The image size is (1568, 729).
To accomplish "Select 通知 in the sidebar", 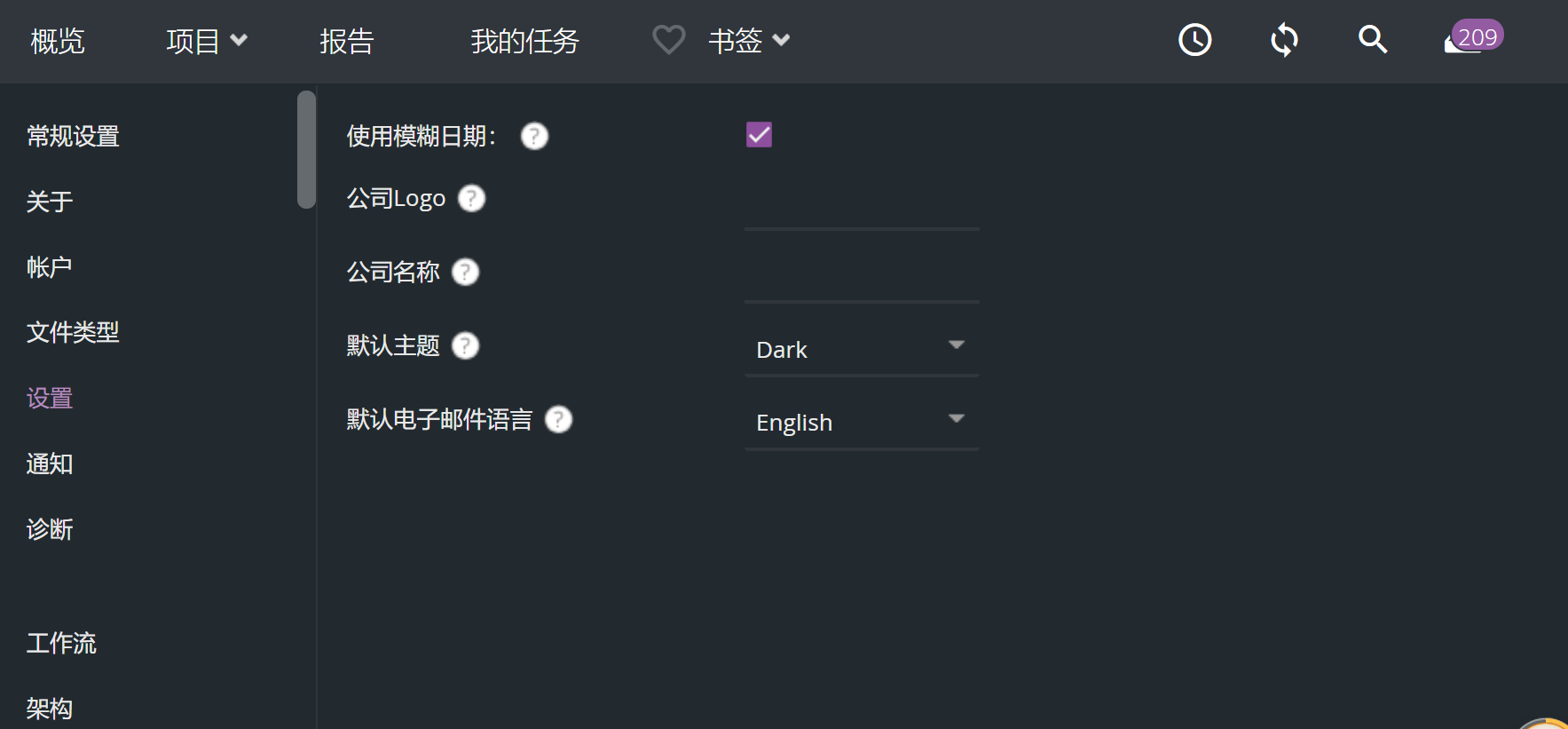I will tap(50, 464).
